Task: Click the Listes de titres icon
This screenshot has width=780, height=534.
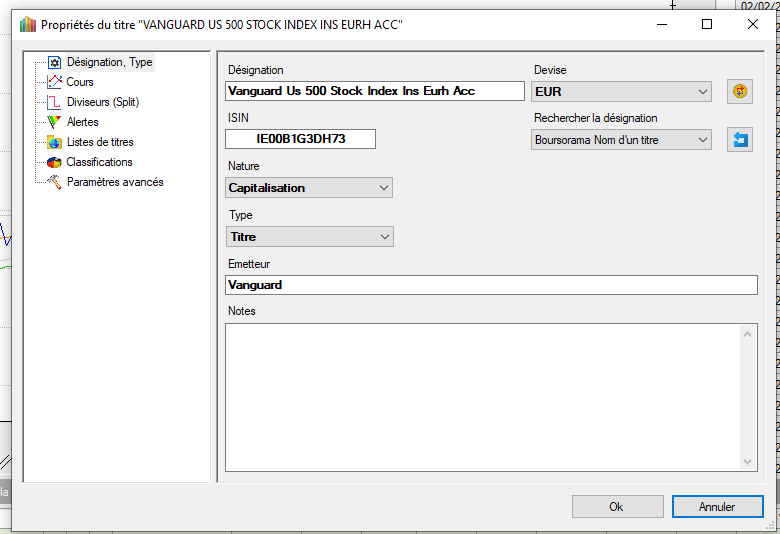Action: [55, 142]
